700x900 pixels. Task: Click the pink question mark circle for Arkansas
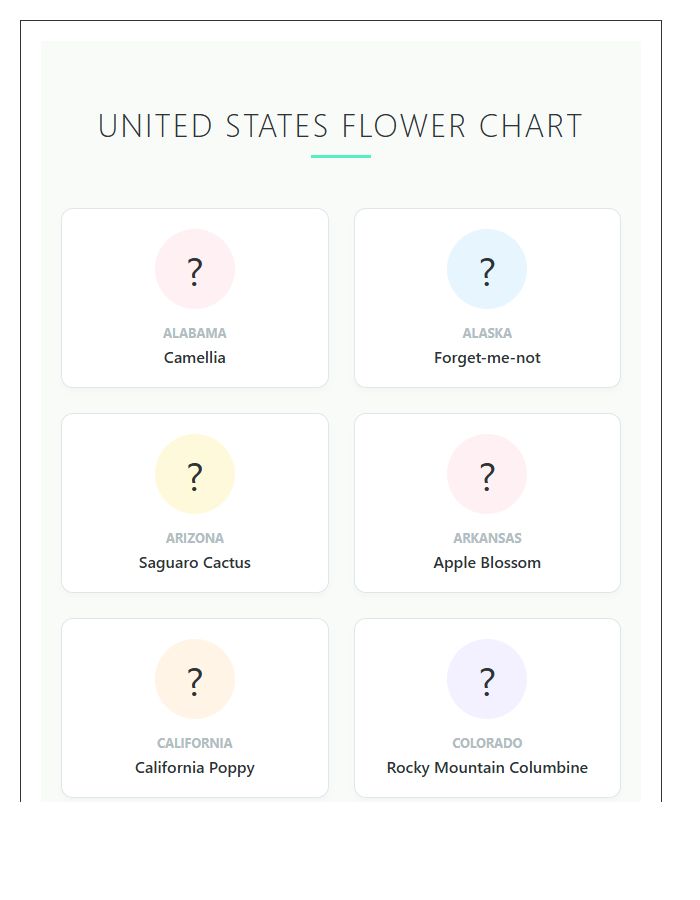pyautogui.click(x=487, y=474)
